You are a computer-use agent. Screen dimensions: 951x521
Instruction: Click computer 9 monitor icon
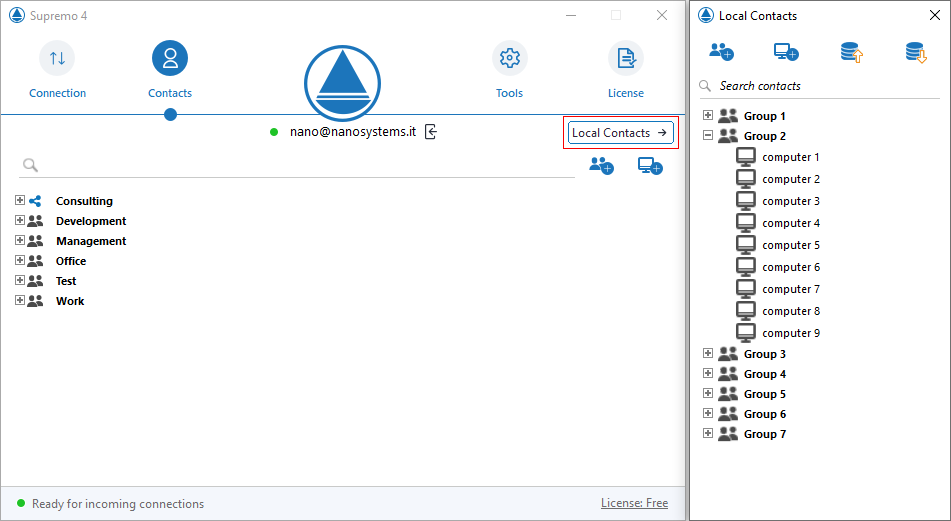745,333
